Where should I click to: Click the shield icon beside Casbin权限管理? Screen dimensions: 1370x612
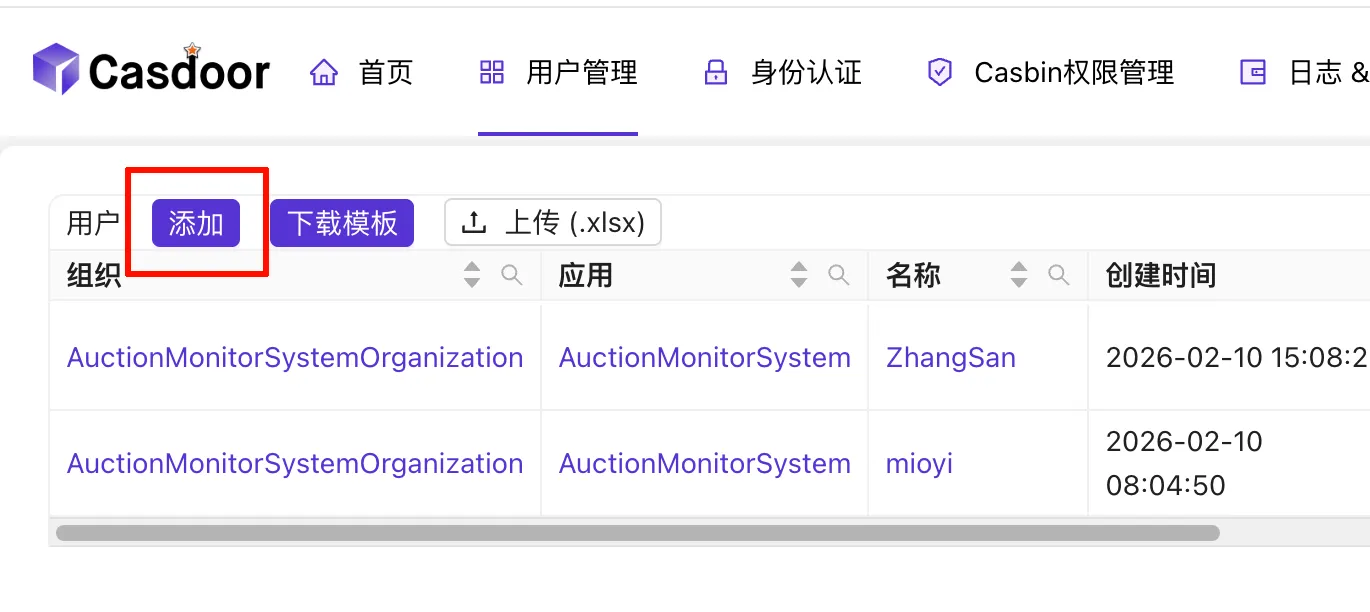pyautogui.click(x=938, y=71)
